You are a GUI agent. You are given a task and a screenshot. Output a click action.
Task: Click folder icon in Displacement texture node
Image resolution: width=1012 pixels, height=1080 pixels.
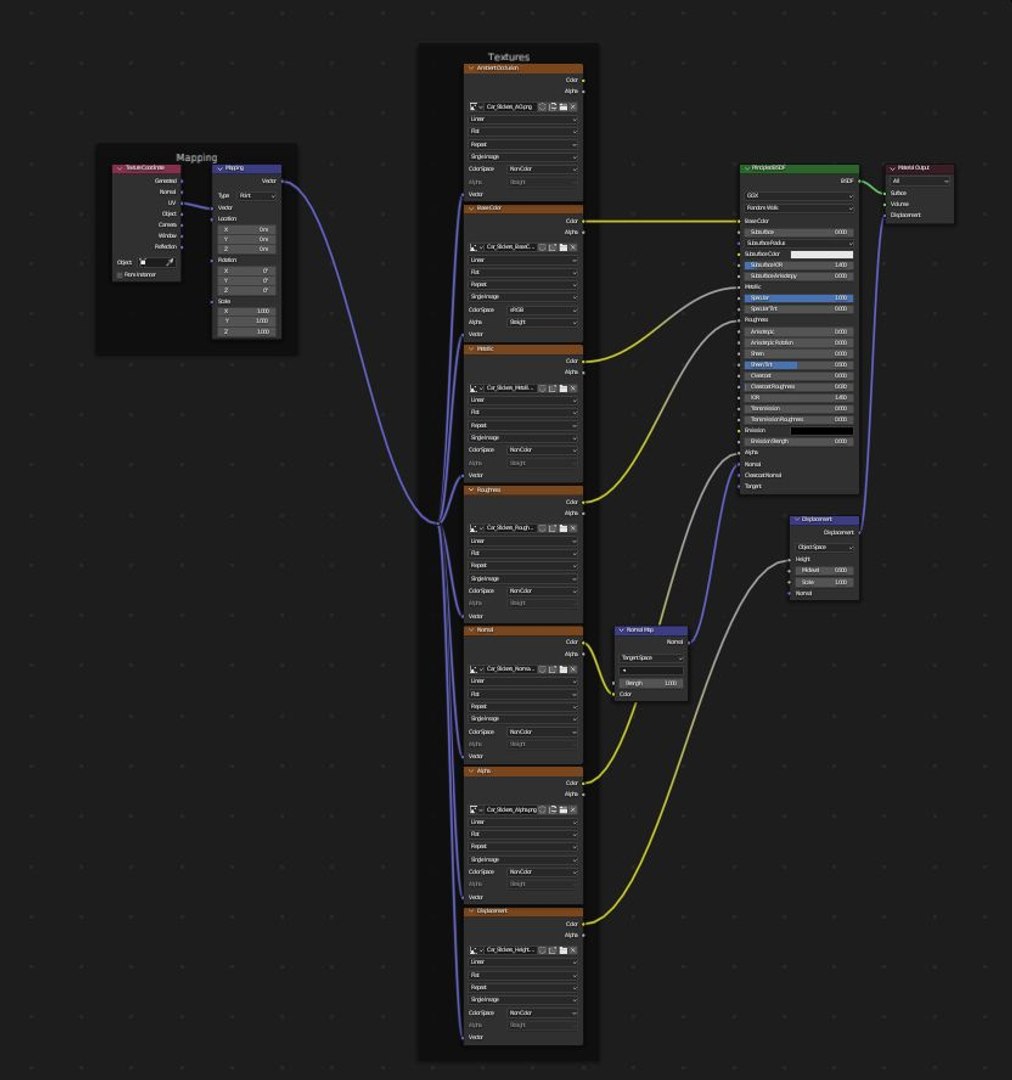pyautogui.click(x=563, y=951)
